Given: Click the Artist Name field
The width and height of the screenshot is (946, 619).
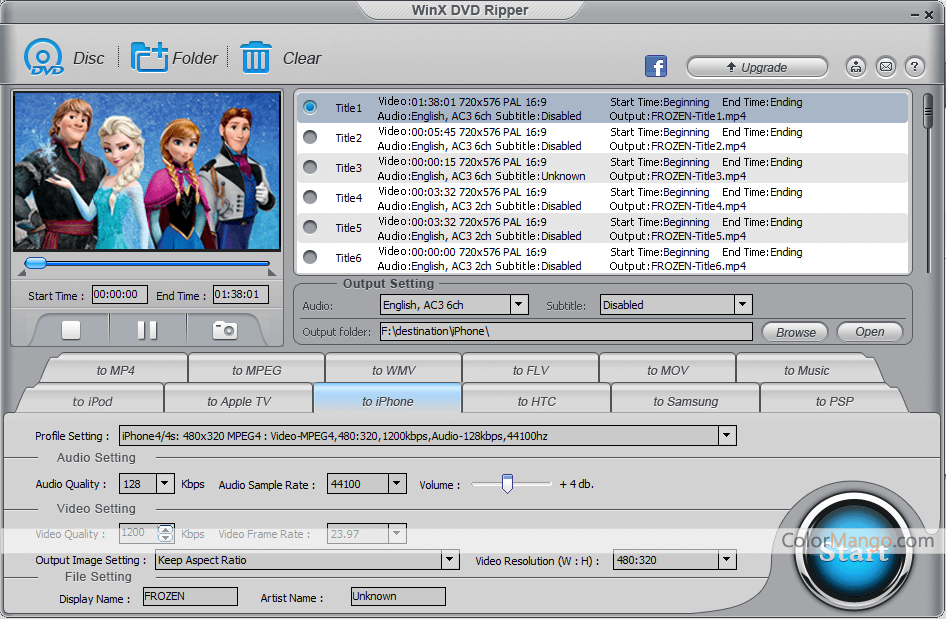Looking at the screenshot, I should pos(398,596).
